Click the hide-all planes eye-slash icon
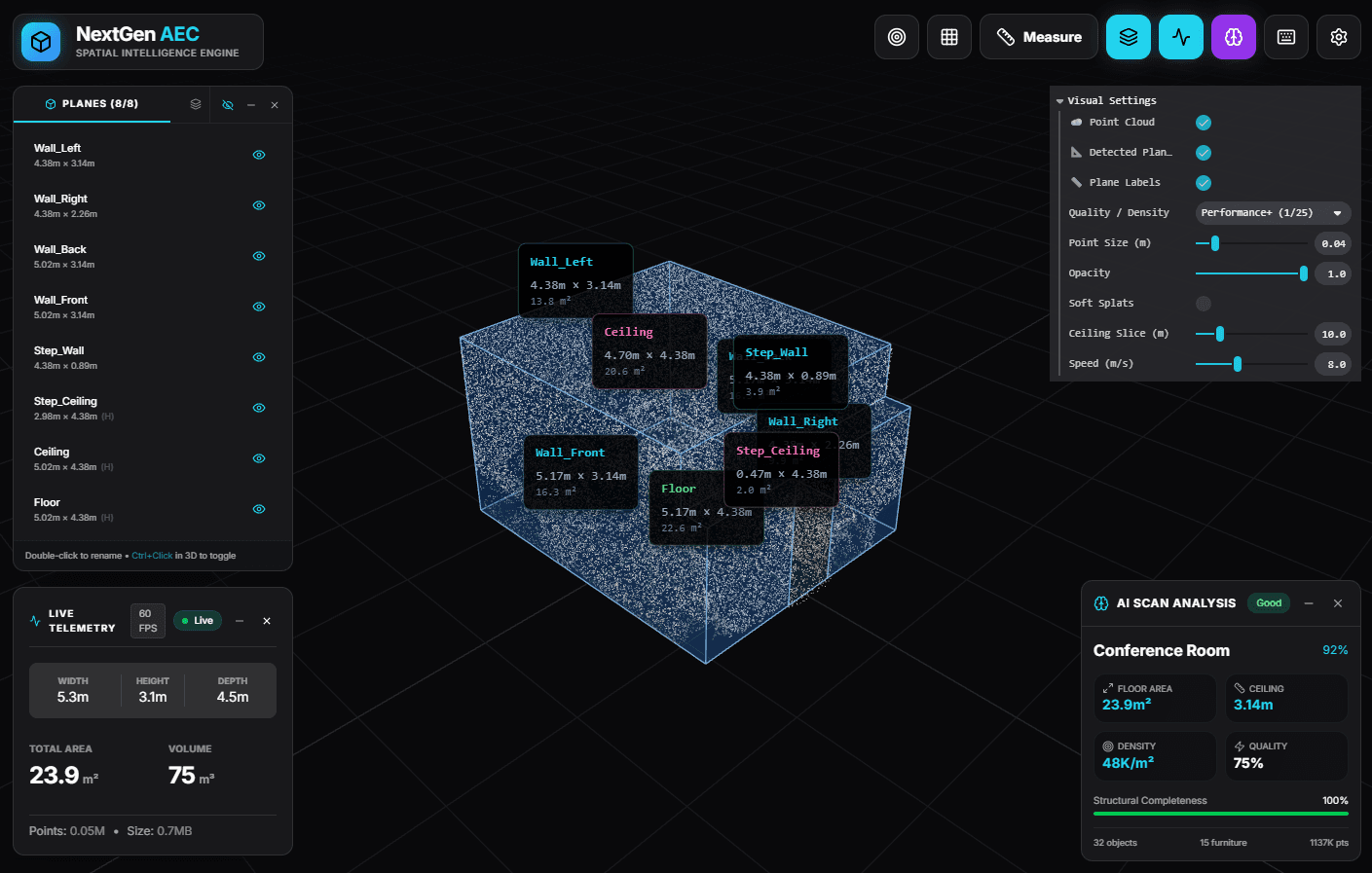 (228, 105)
